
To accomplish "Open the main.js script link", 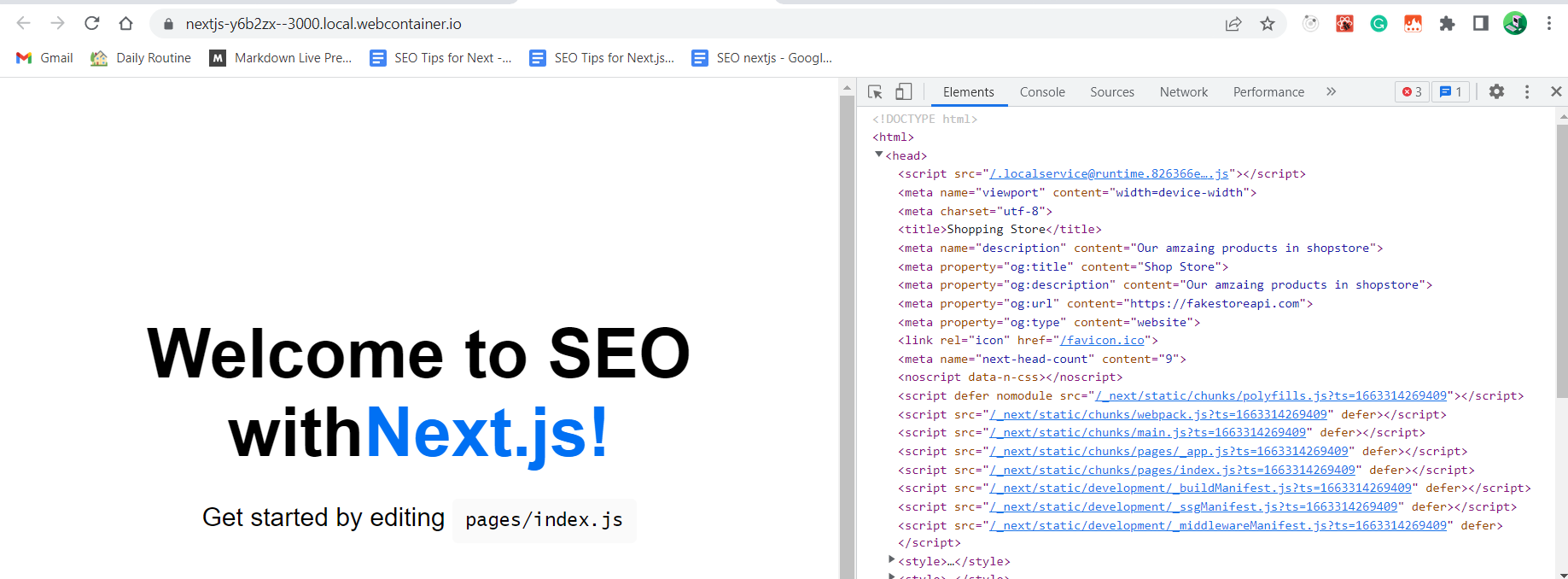I will 1148,432.
